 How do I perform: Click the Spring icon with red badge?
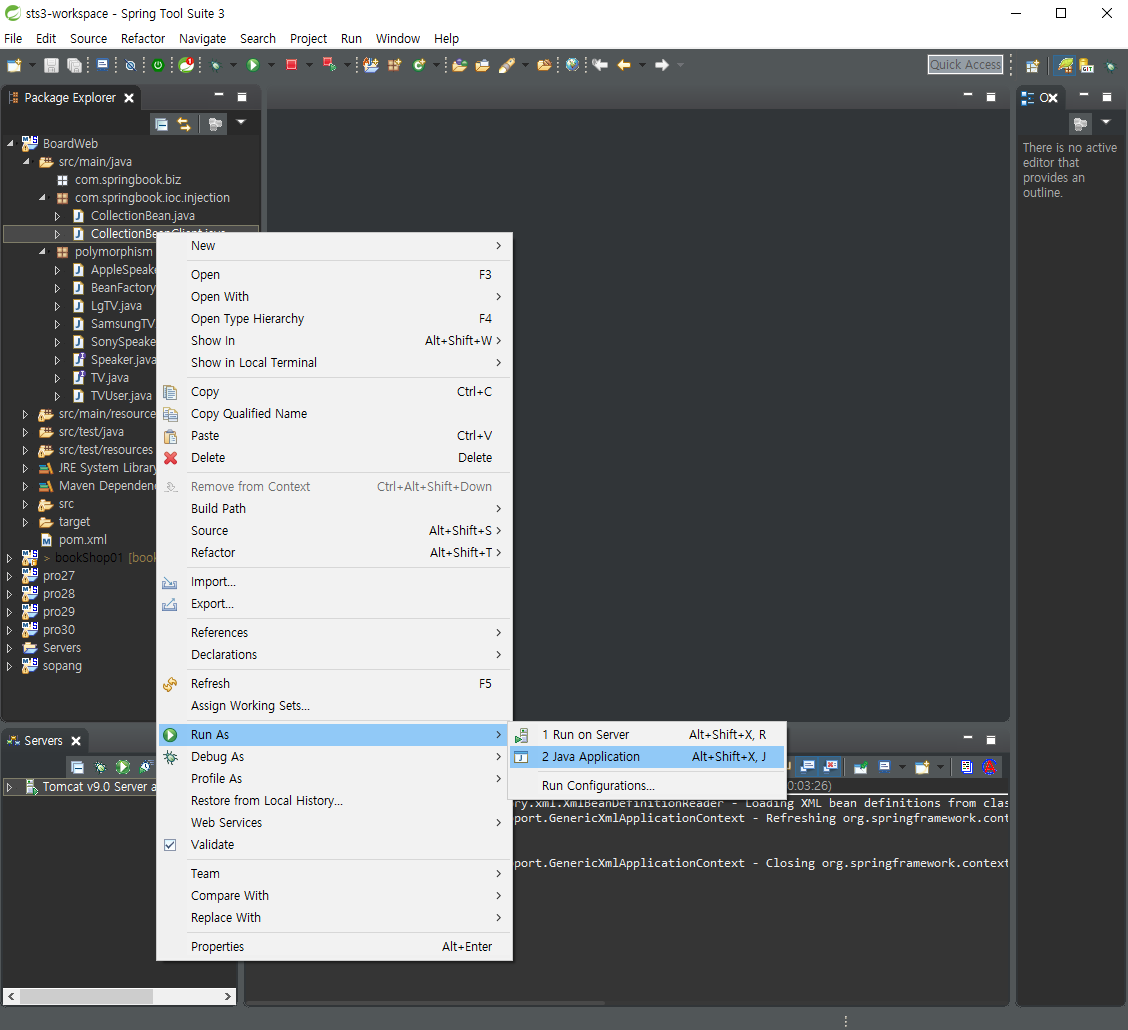tap(186, 65)
